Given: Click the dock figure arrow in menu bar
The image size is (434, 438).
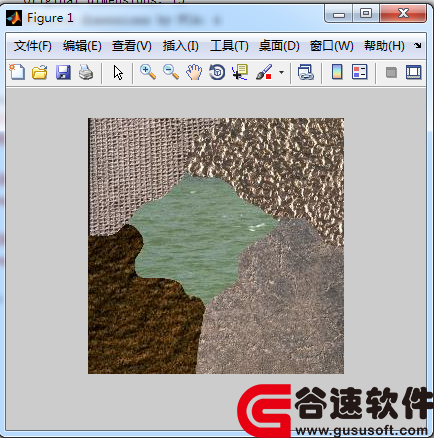Looking at the screenshot, I should pyautogui.click(x=418, y=45).
